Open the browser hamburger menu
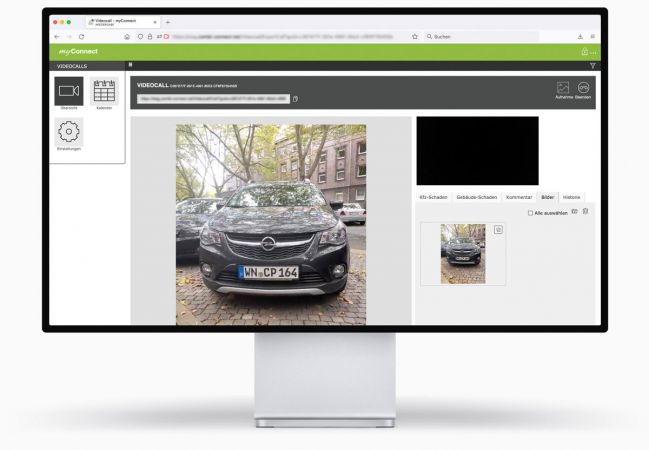649x450 pixels. (593, 36)
